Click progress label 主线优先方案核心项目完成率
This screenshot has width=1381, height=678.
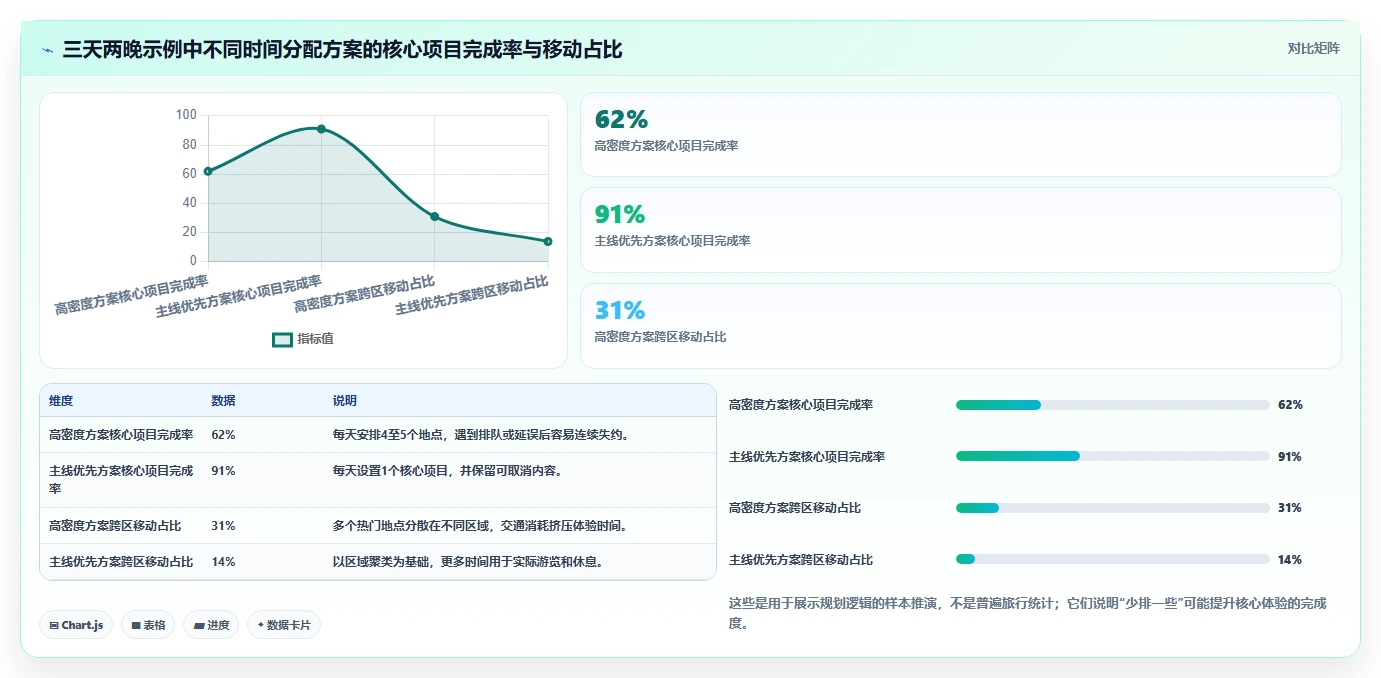[807, 457]
